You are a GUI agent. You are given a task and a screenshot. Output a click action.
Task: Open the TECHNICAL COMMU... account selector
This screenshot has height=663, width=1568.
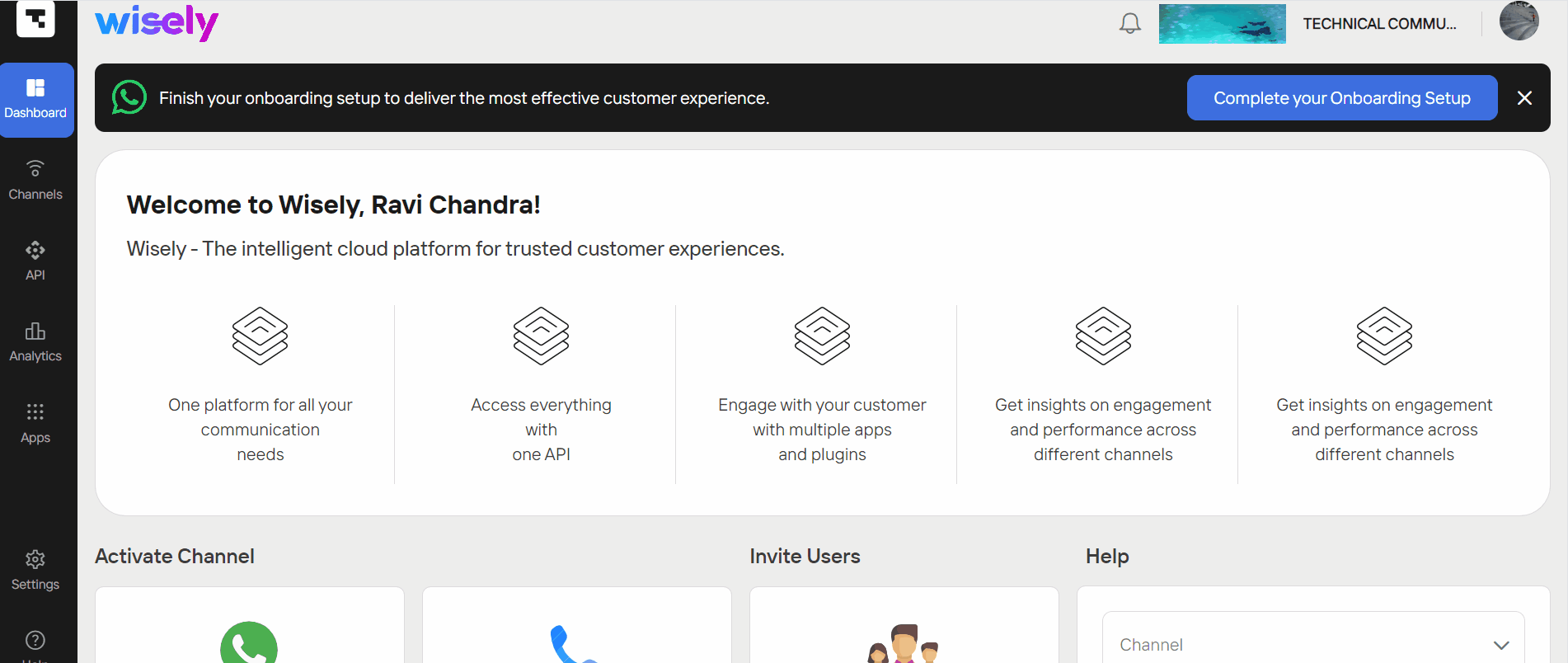[1379, 24]
